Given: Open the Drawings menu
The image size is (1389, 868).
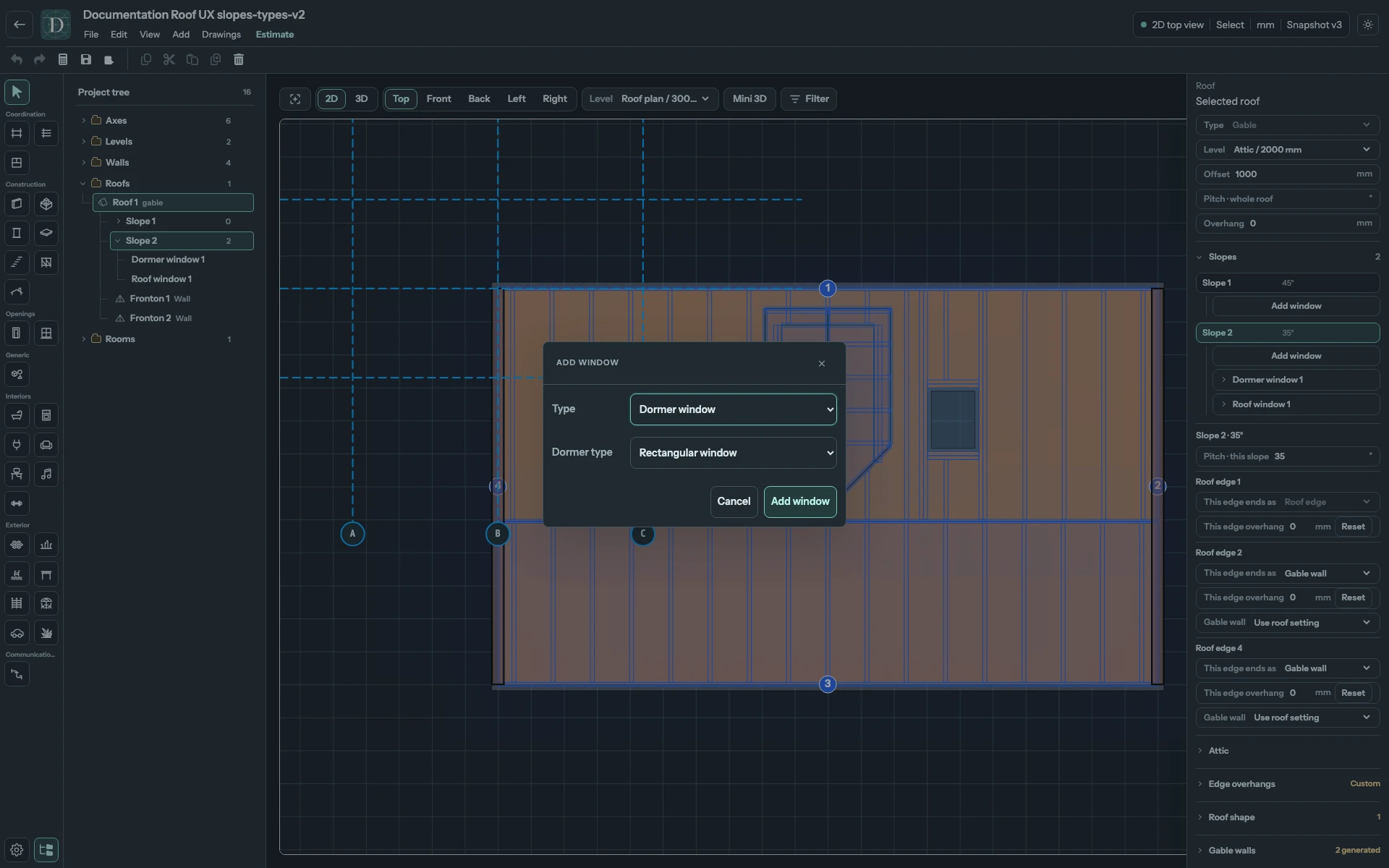Looking at the screenshot, I should pyautogui.click(x=221, y=35).
